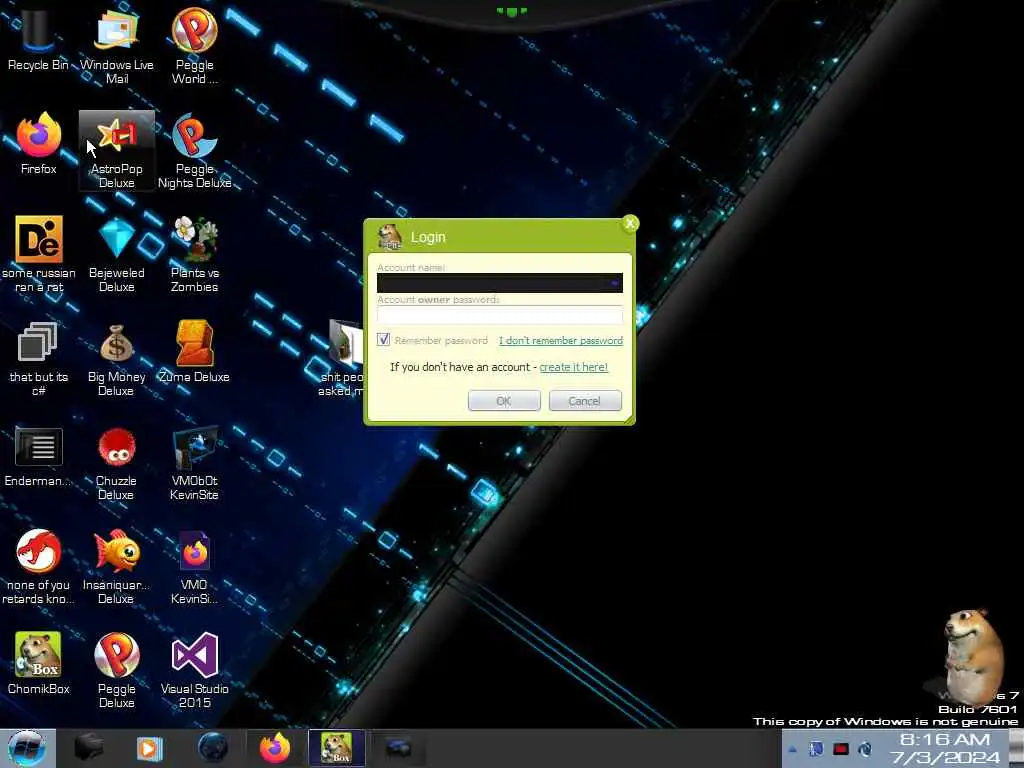Screen dimensions: 1024x768
Task: Open Peggle Nights Deluxe shortcut
Action: coord(195,150)
